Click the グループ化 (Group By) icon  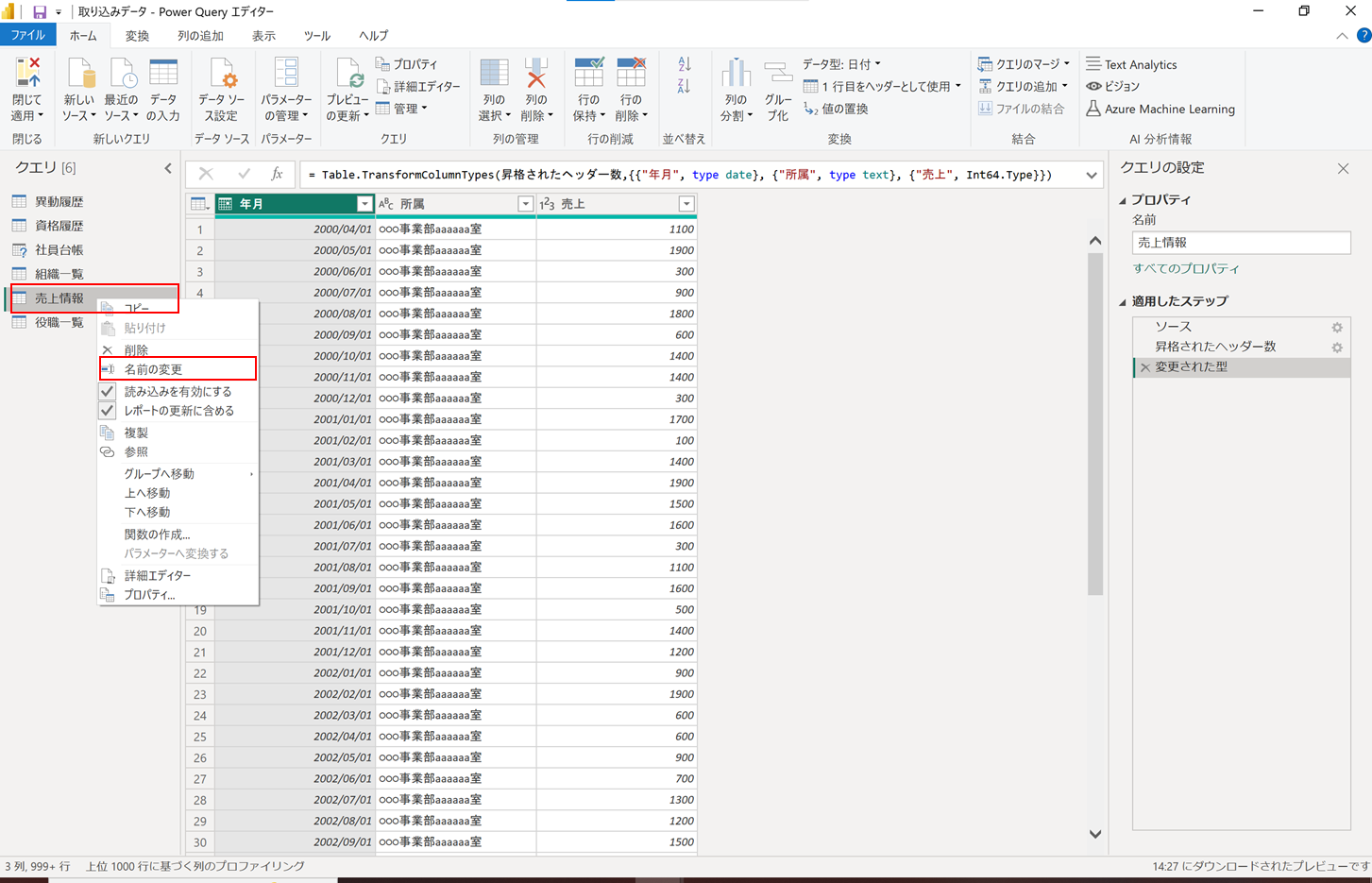[x=778, y=74]
